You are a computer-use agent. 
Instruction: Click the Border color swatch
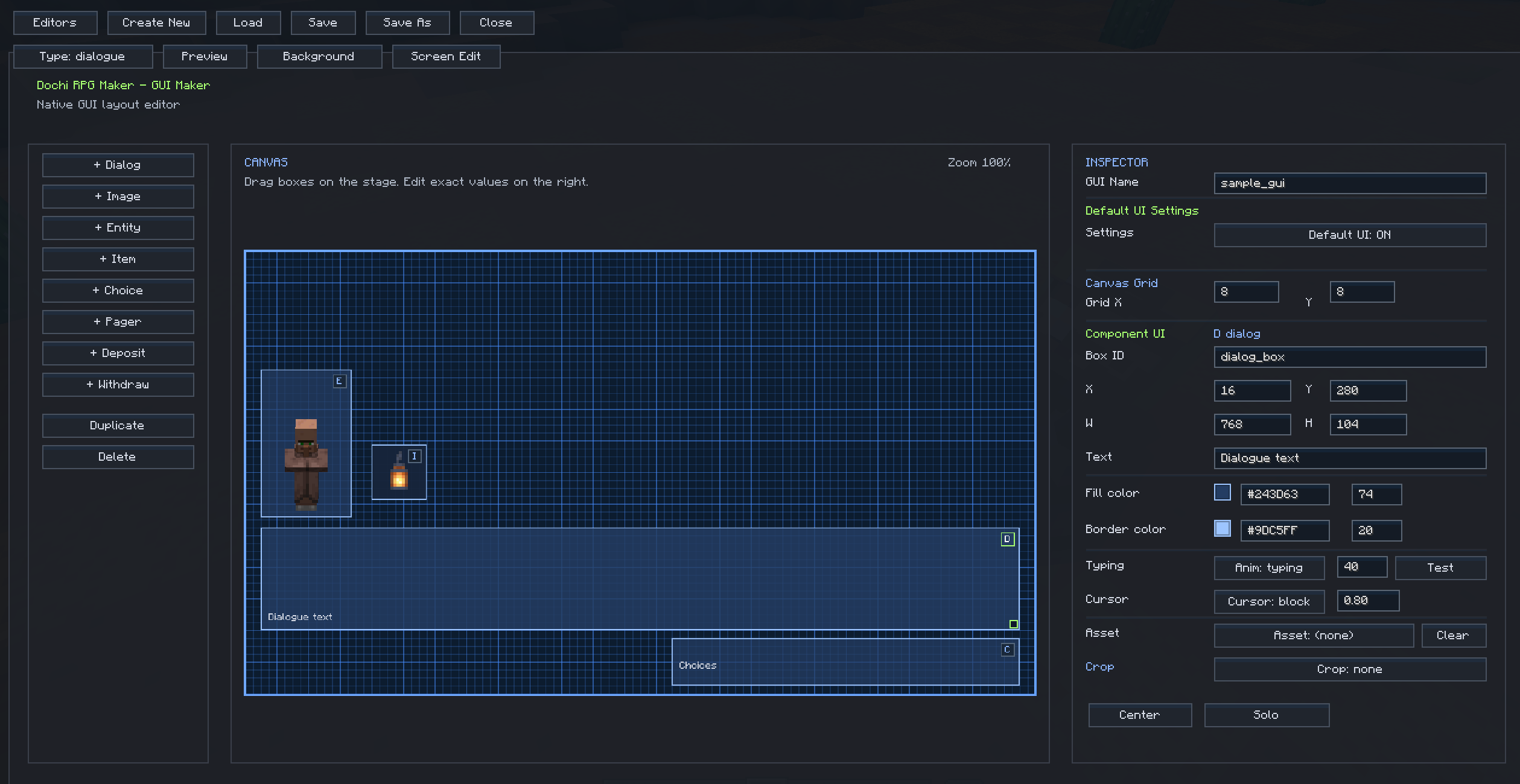[x=1223, y=529]
